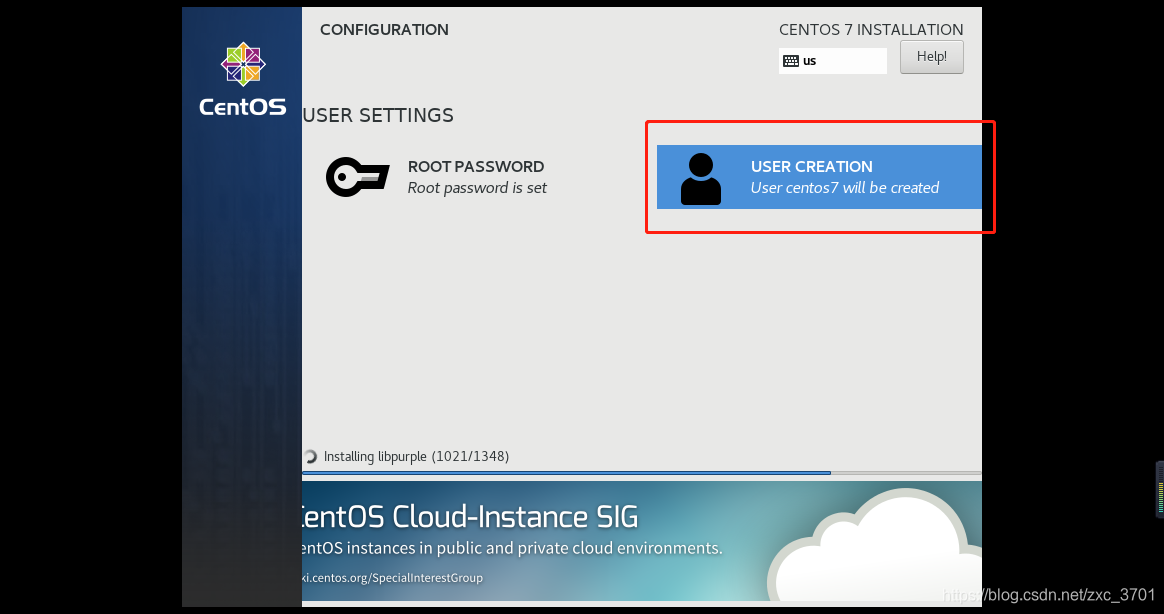Click the cloud environments banner tagline

tap(511, 548)
